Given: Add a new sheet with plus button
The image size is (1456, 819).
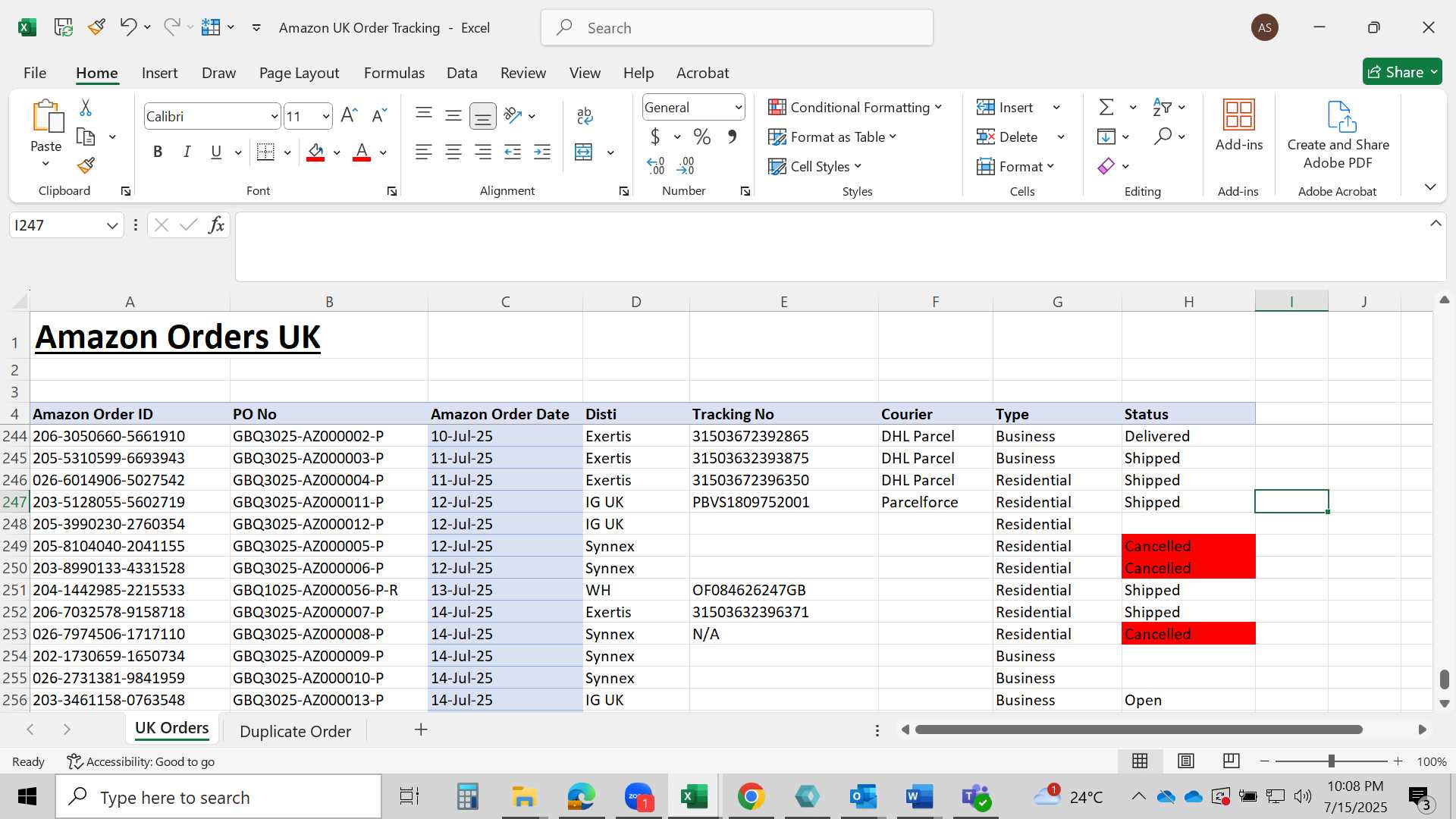Looking at the screenshot, I should tap(421, 730).
